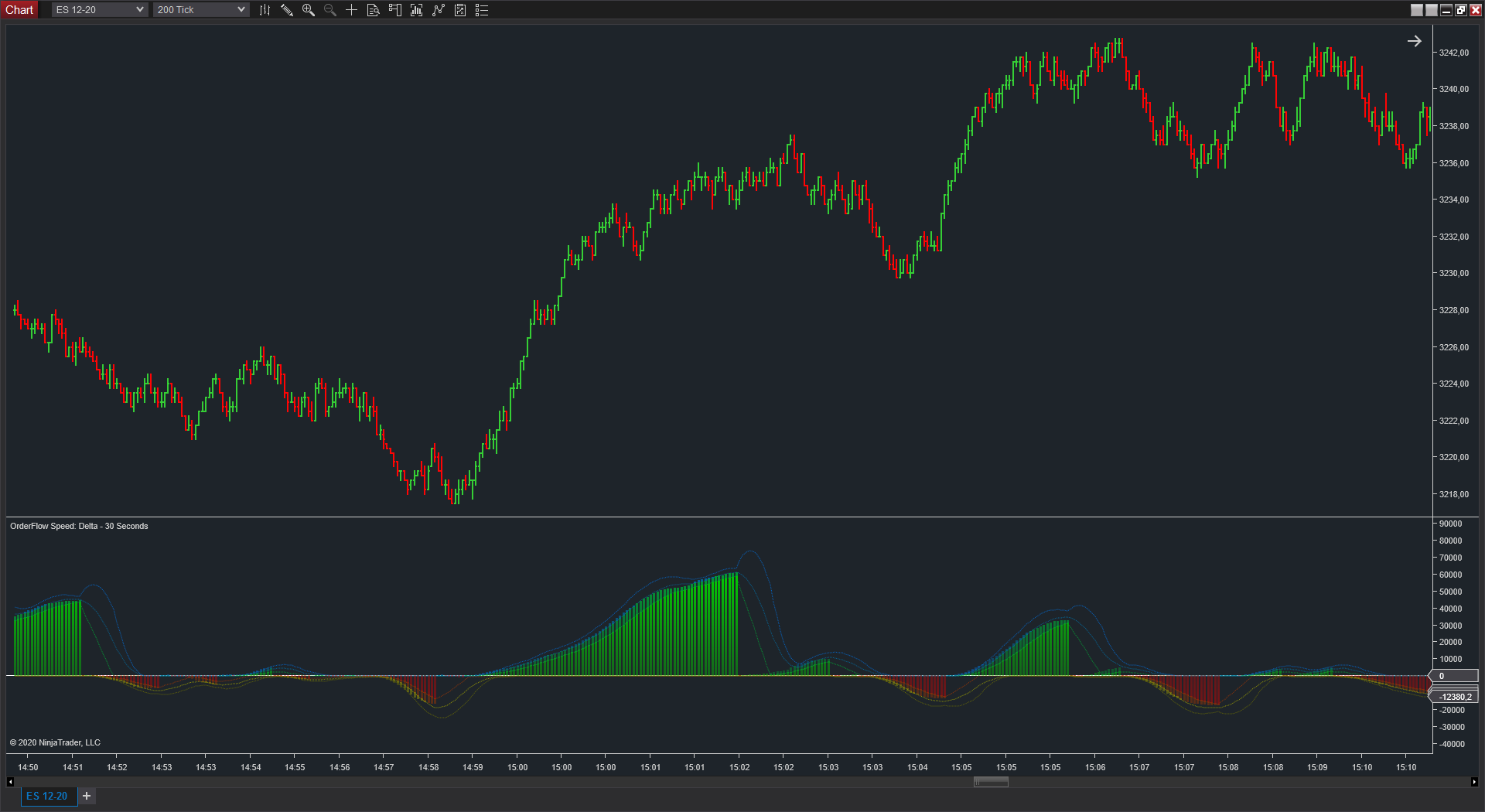Add a new chart tab with plus
Image resolution: width=1485 pixels, height=812 pixels.
click(87, 796)
